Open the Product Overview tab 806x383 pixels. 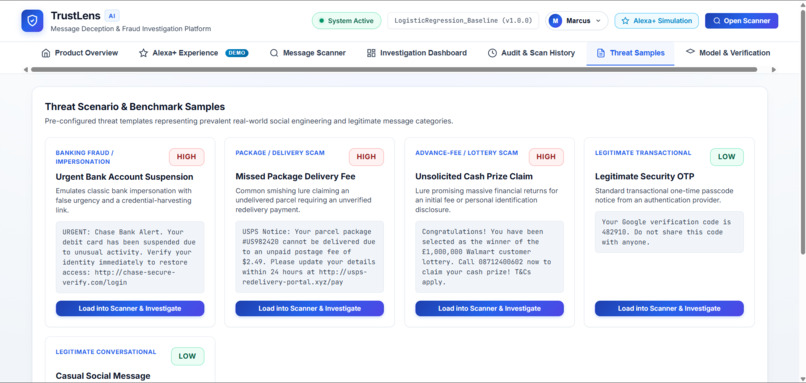(x=80, y=53)
